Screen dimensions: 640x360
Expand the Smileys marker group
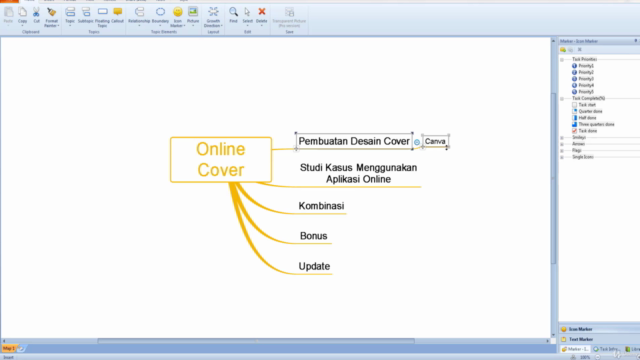coord(562,138)
